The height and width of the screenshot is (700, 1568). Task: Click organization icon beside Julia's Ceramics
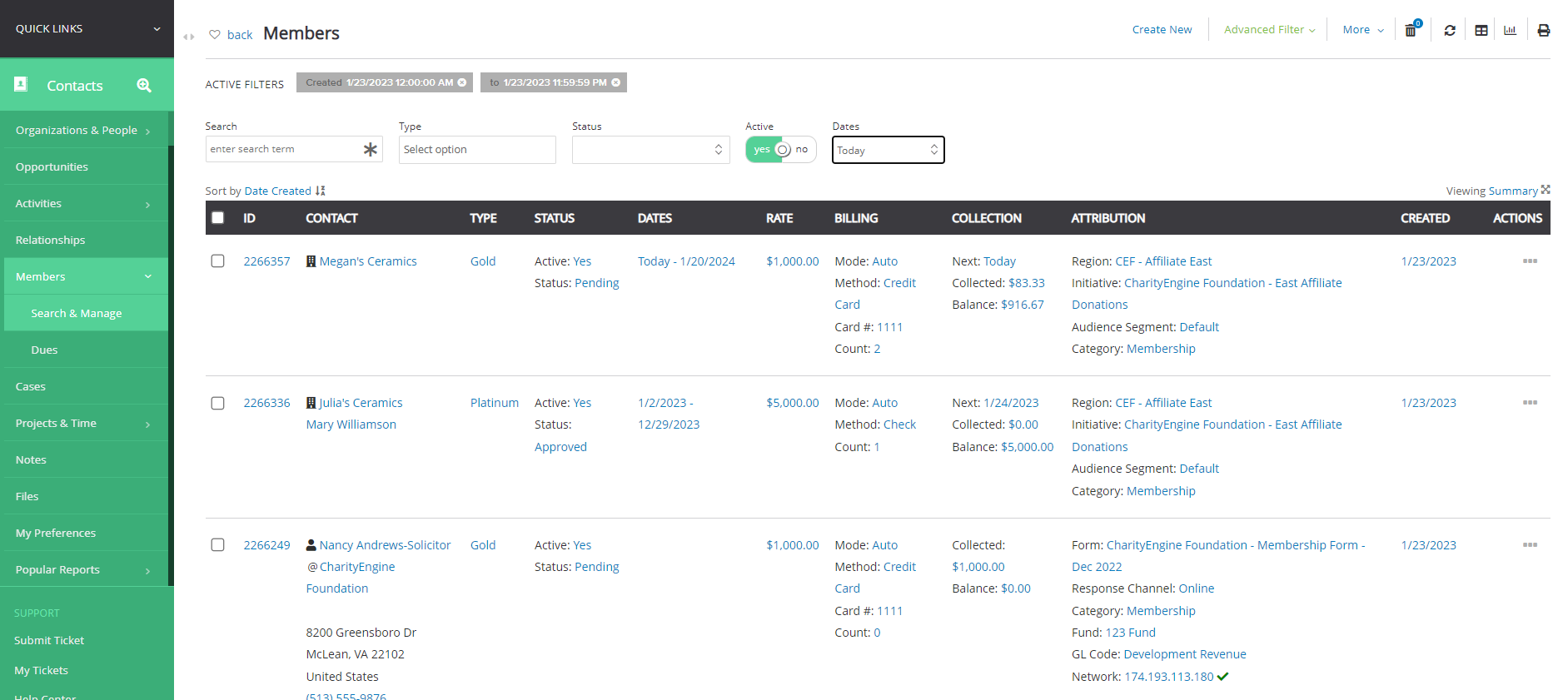[311, 403]
